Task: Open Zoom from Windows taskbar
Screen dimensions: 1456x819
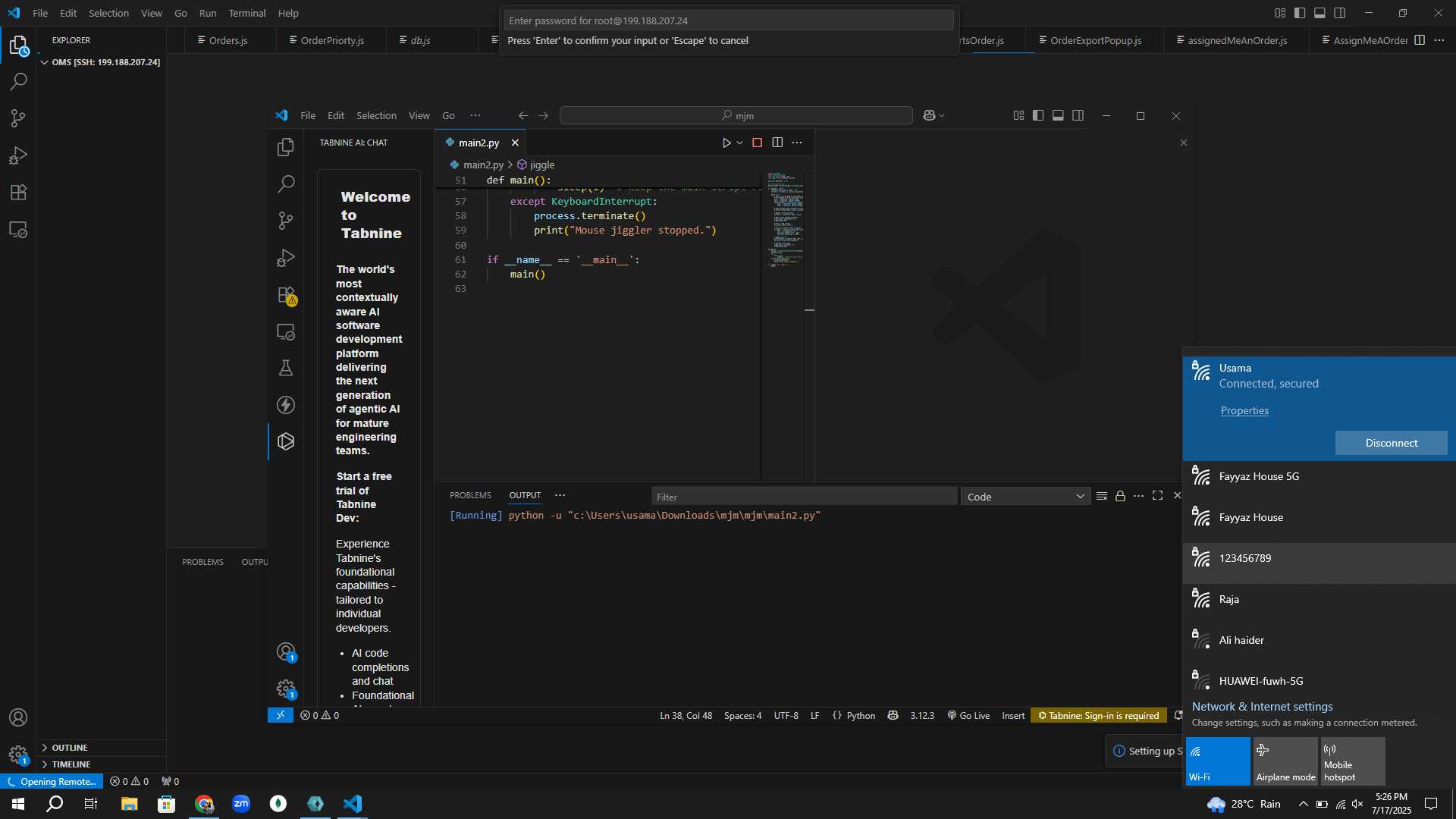Action: tap(241, 804)
